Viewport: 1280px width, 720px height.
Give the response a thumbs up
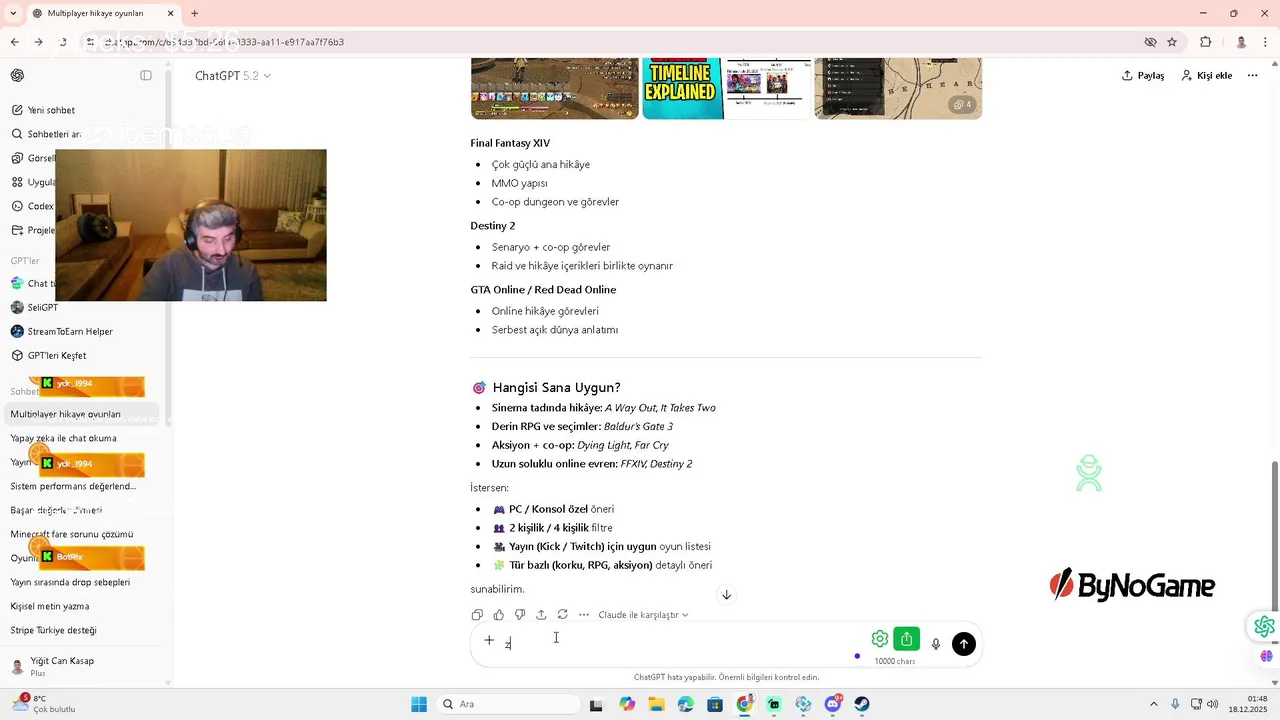(x=499, y=615)
